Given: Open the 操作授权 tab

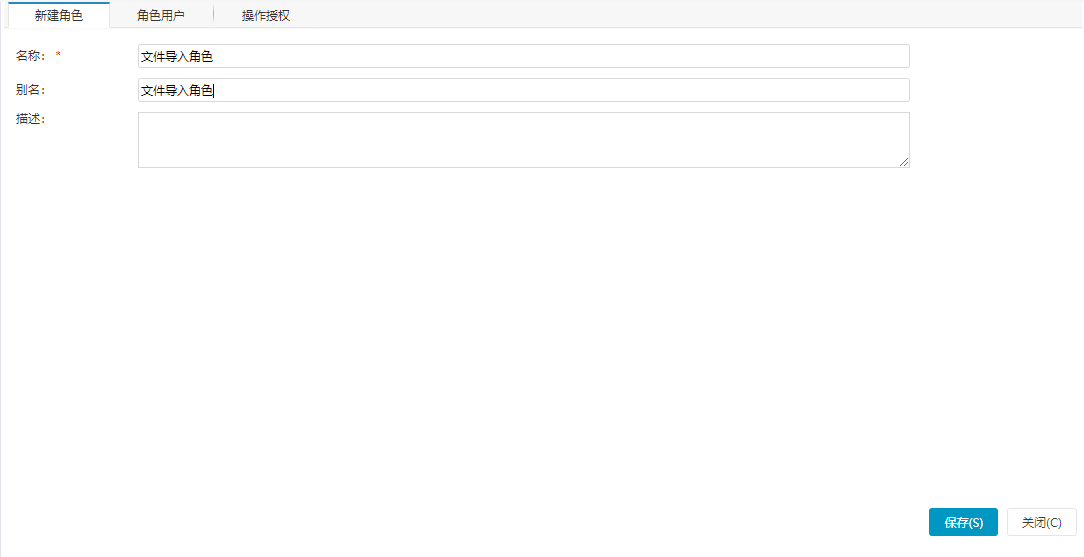Looking at the screenshot, I should point(265,15).
